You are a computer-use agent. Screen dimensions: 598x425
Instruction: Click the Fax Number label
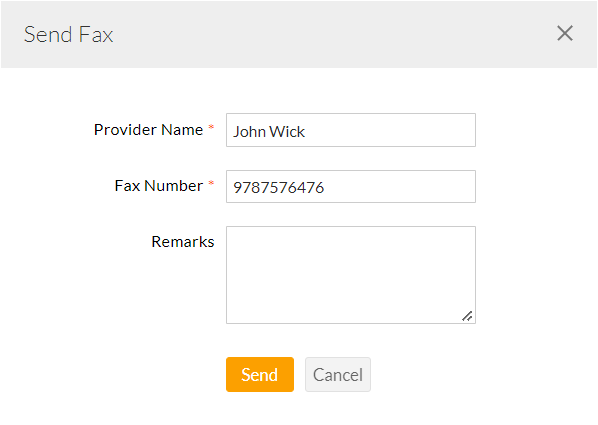(x=159, y=186)
